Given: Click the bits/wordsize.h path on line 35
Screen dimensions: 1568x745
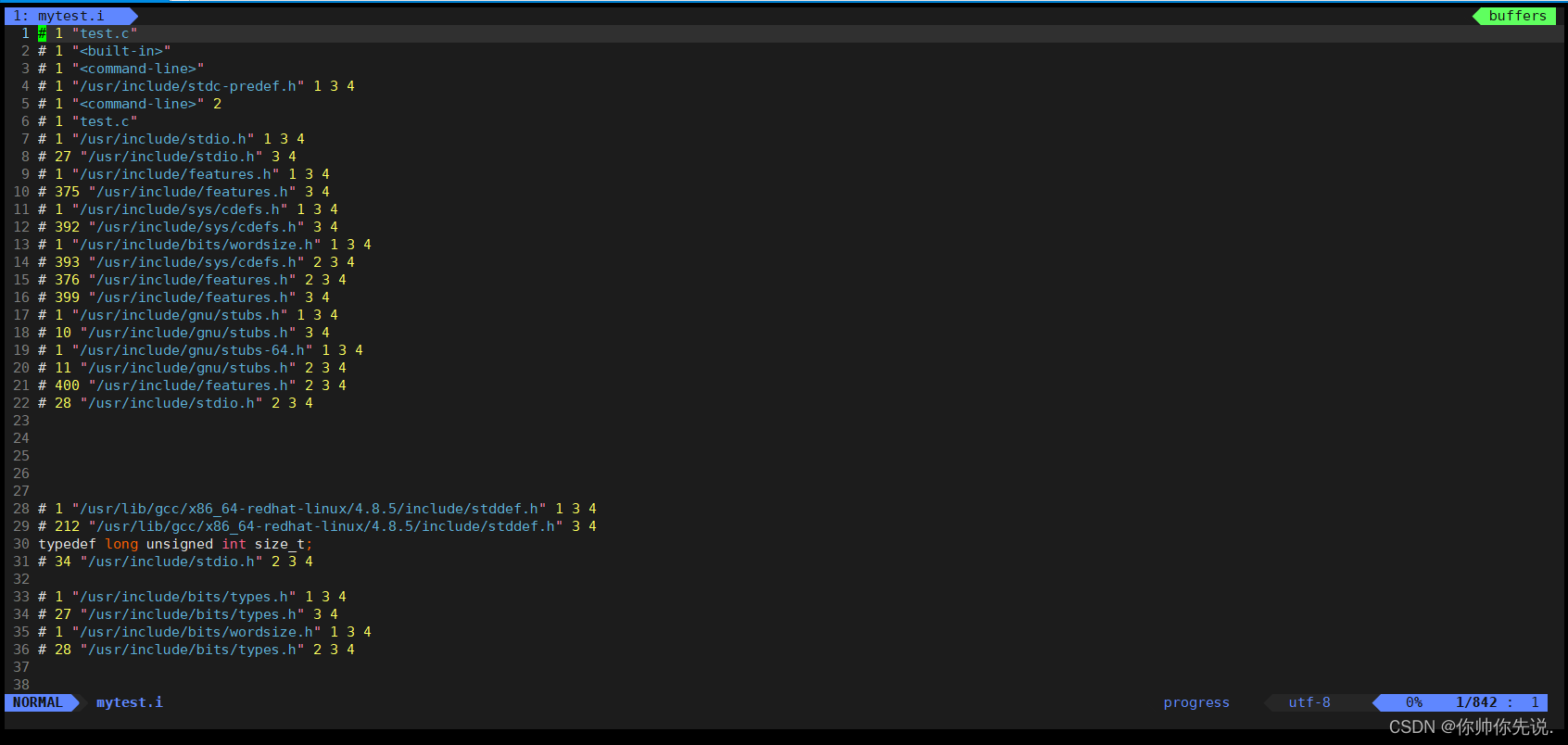Looking at the screenshot, I should pyautogui.click(x=196, y=632).
